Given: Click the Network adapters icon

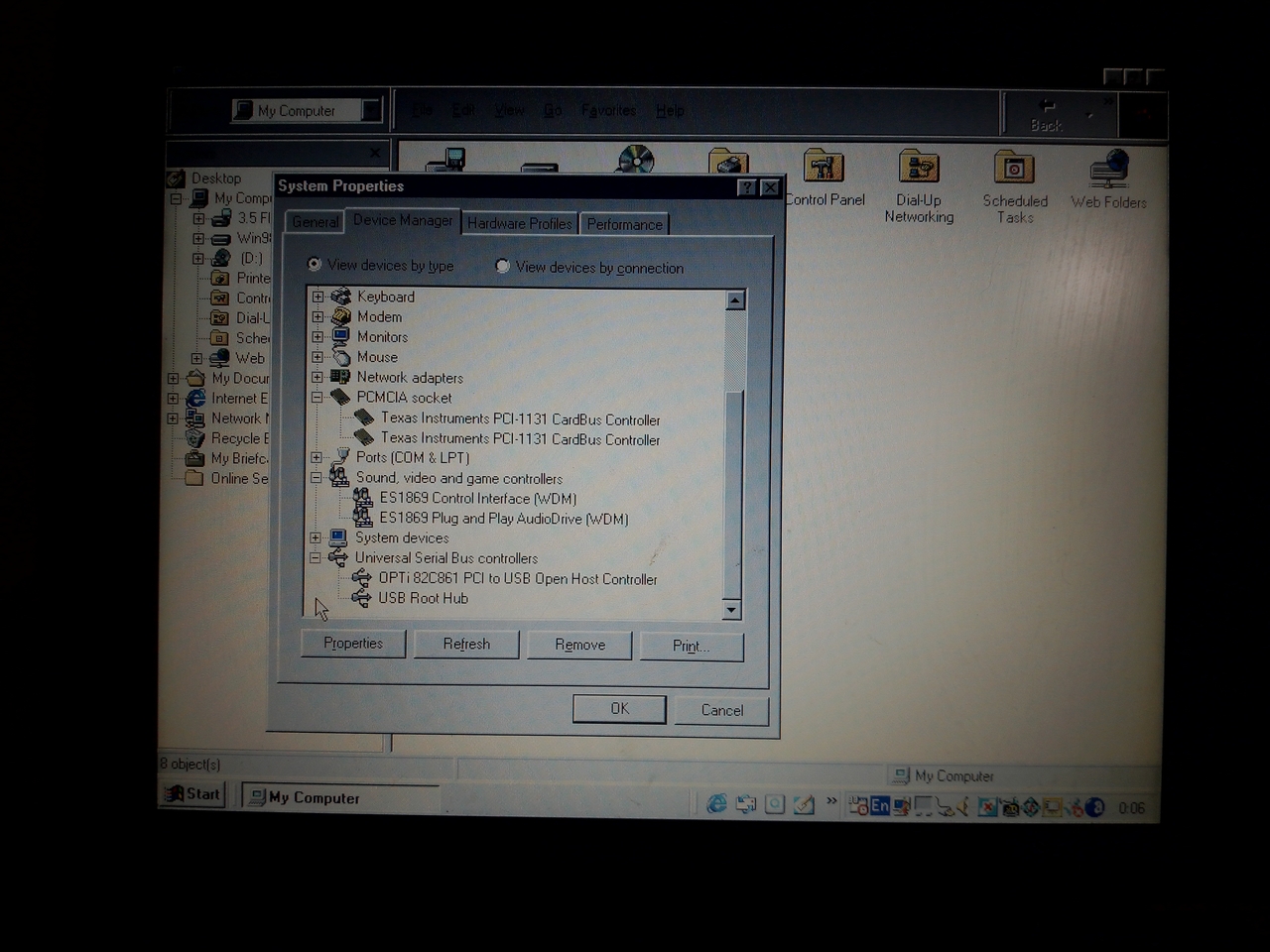Looking at the screenshot, I should 340,377.
